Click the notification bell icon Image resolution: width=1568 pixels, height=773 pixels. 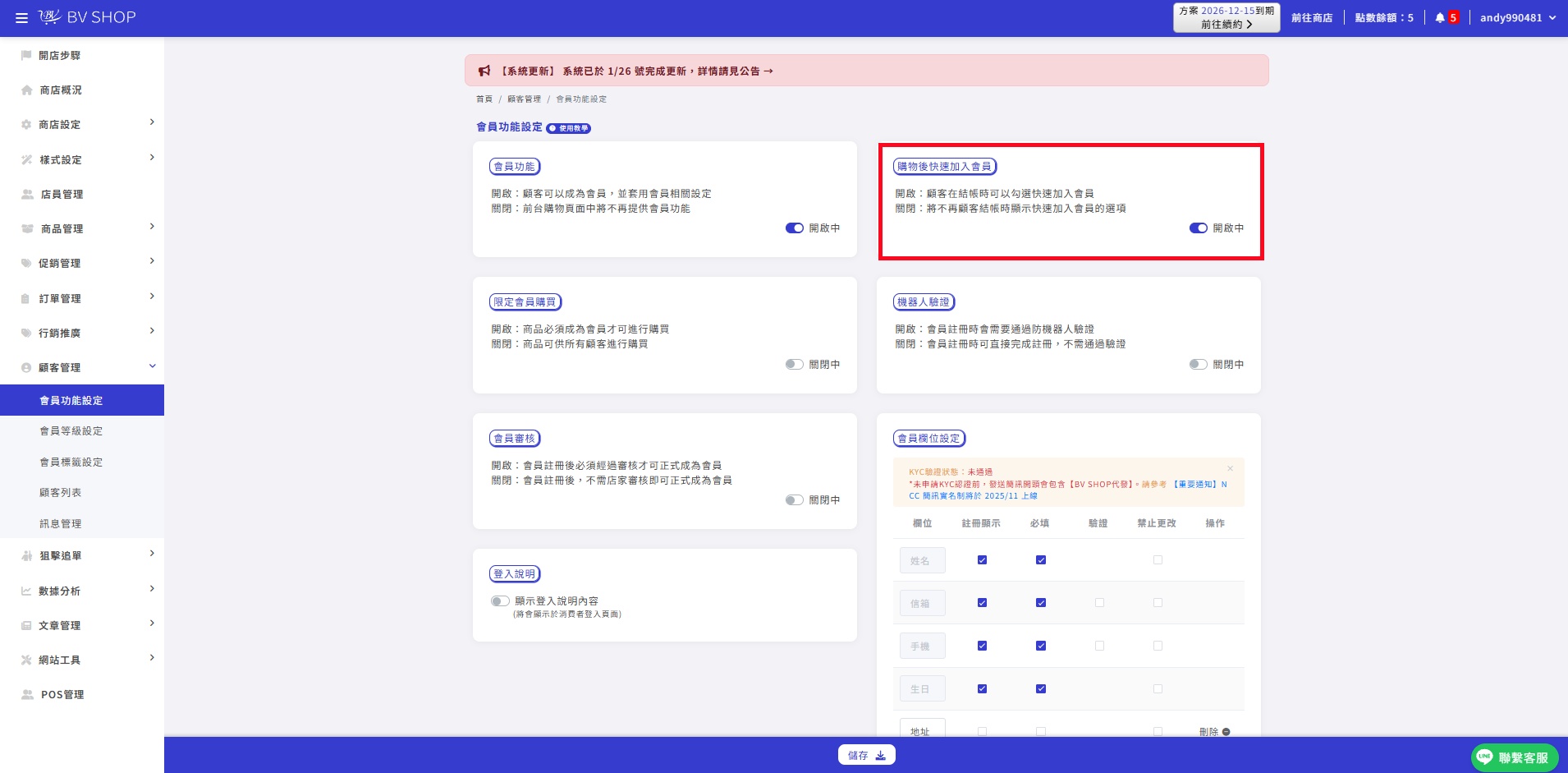(1440, 17)
